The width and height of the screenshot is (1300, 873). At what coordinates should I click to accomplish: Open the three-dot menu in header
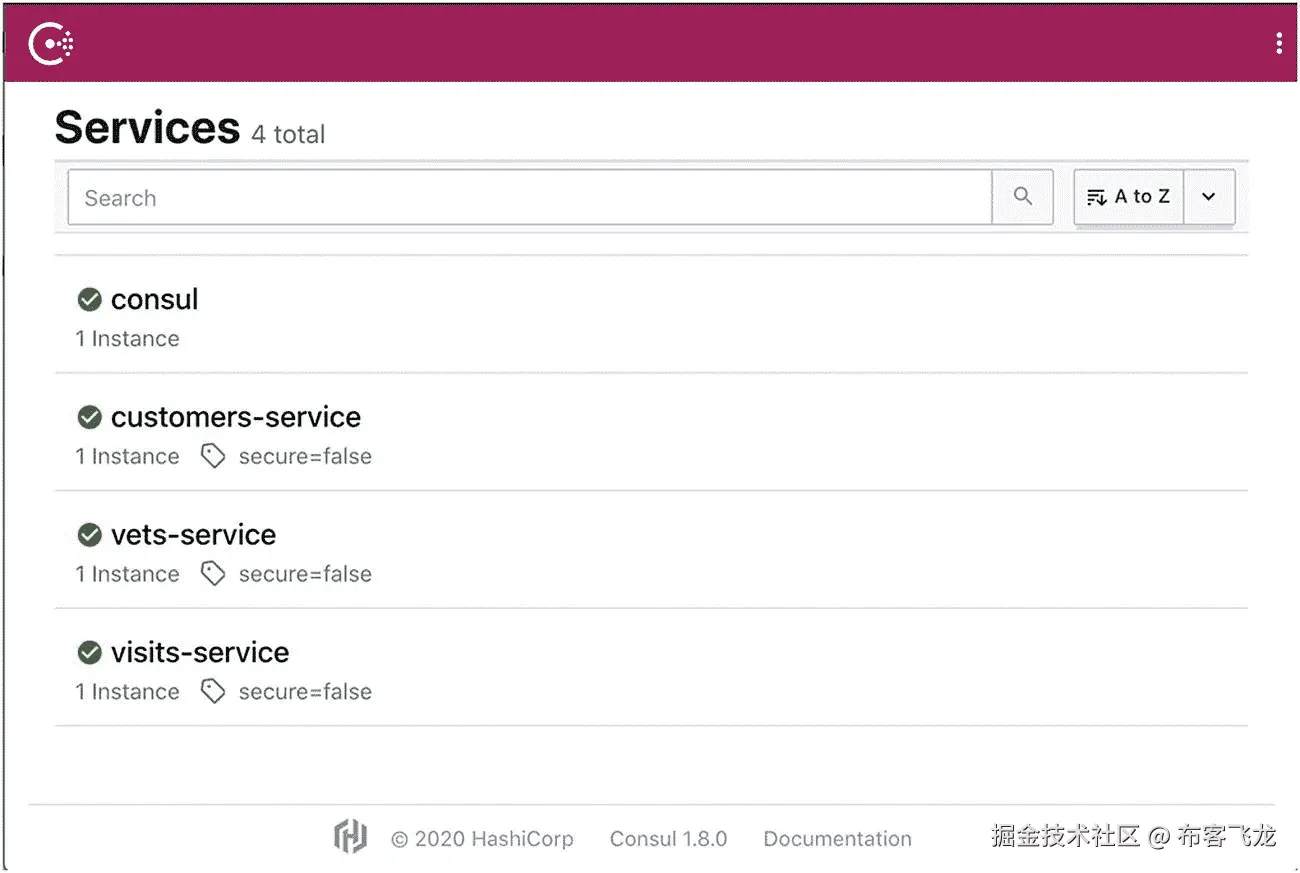coord(1279,43)
